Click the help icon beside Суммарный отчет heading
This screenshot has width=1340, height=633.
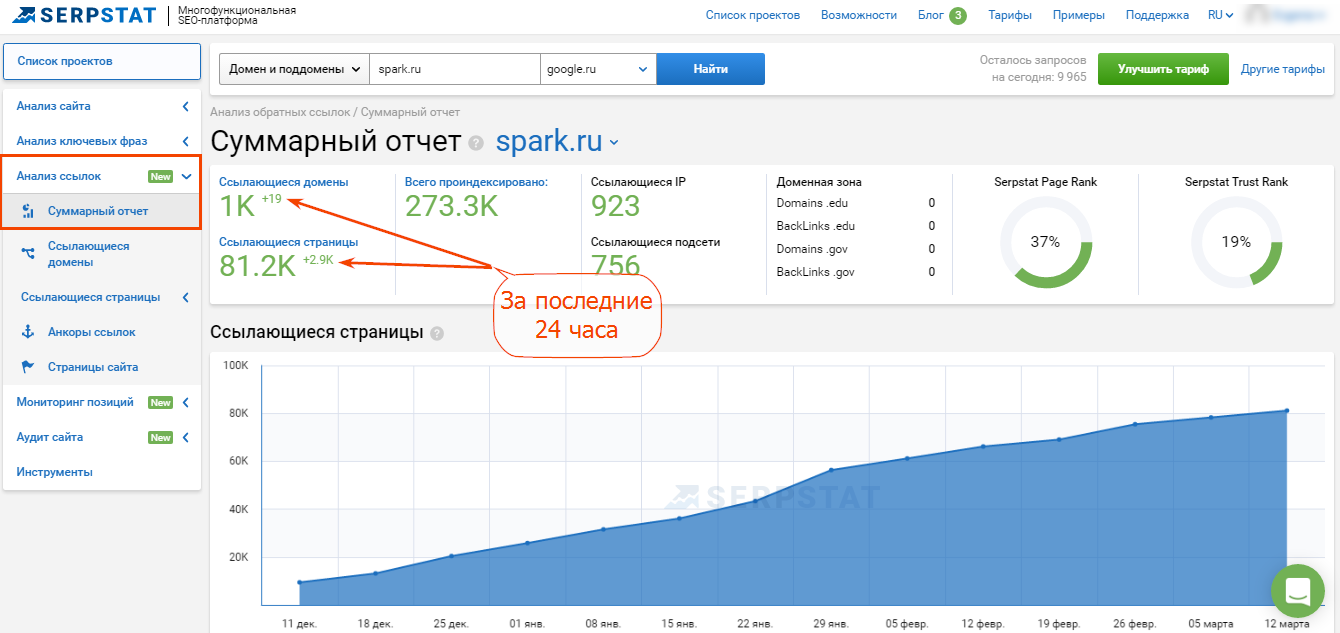[476, 143]
